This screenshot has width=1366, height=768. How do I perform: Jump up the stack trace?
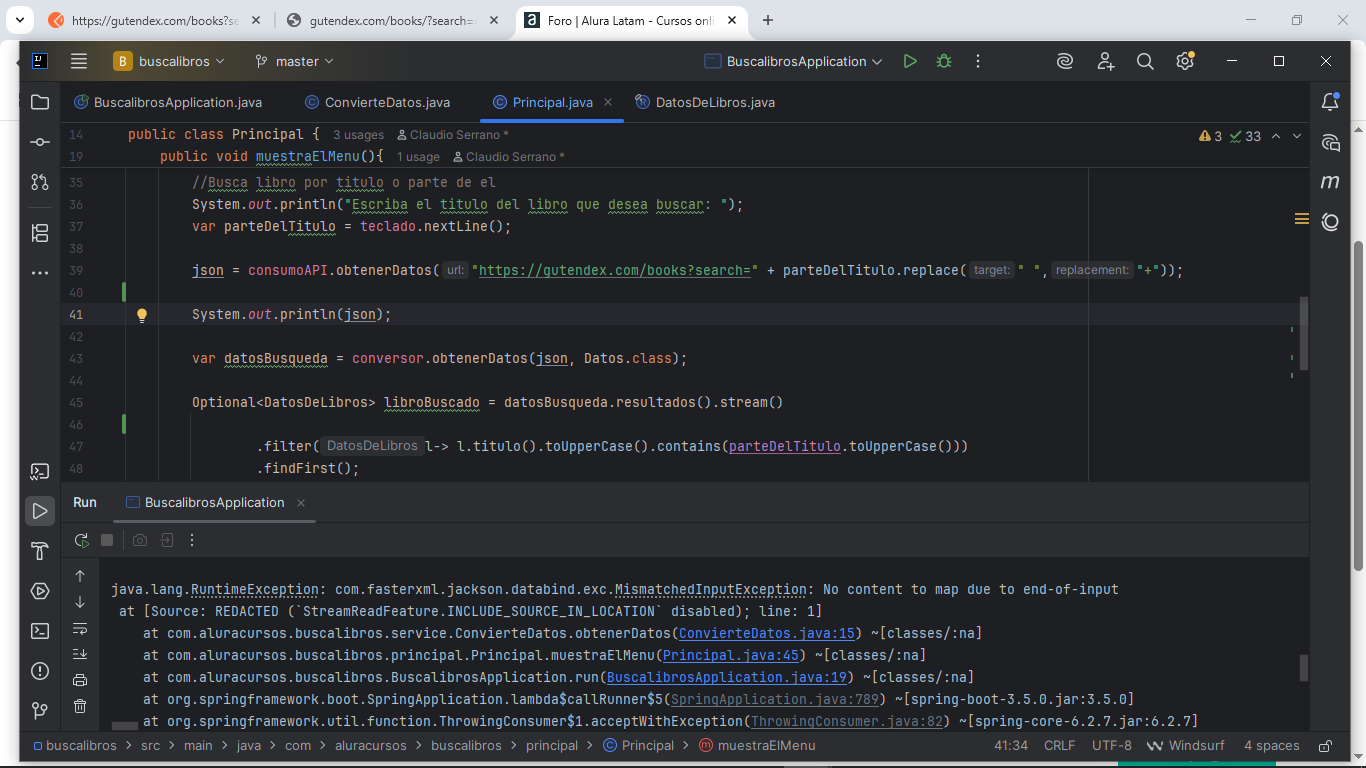point(80,576)
